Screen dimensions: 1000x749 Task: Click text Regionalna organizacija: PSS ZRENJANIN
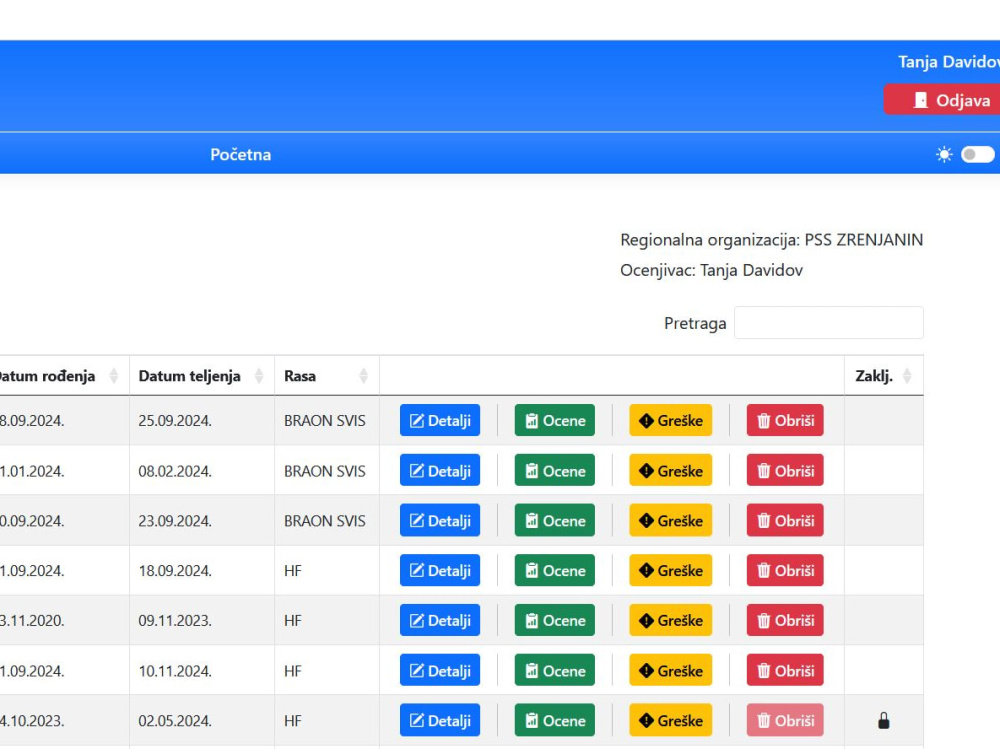[x=772, y=240]
